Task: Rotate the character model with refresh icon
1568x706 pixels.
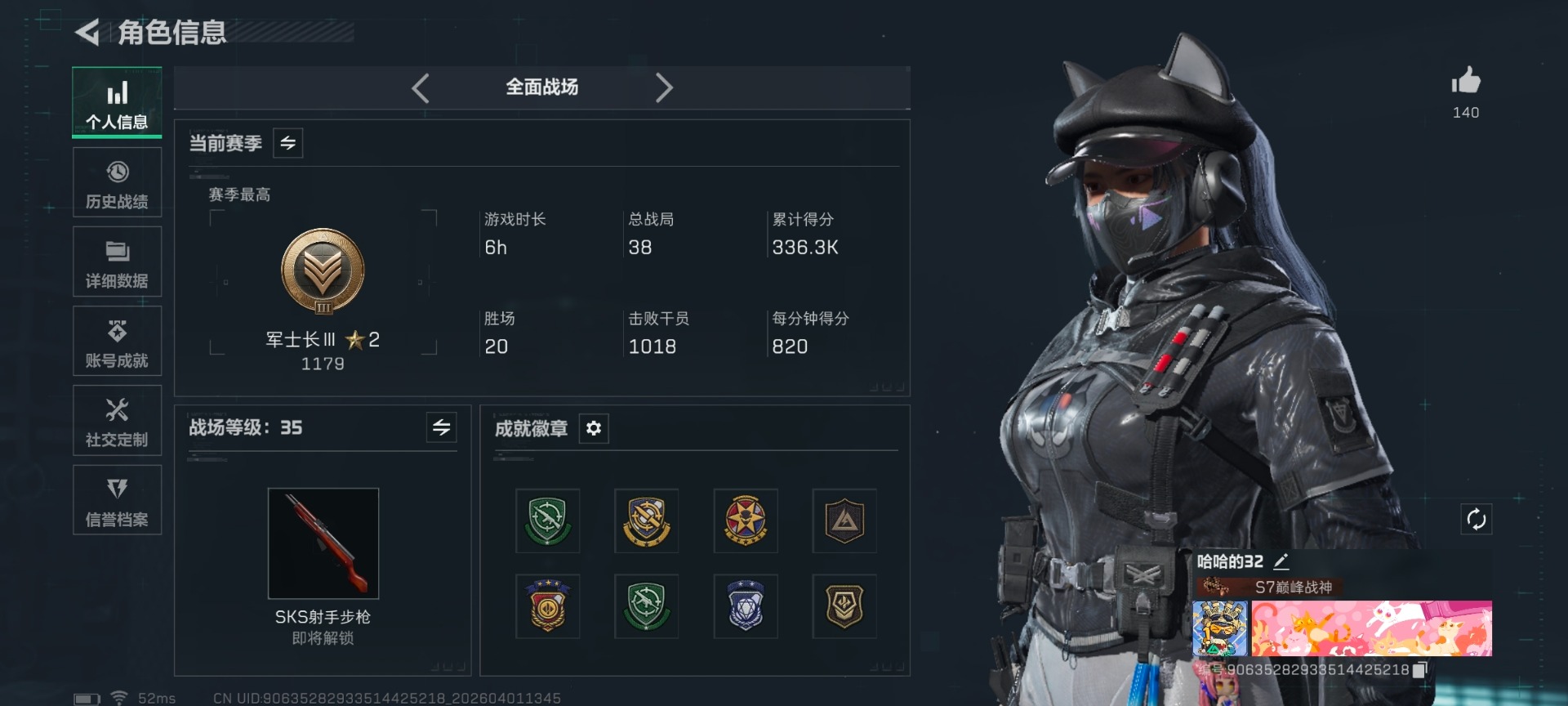Action: point(1476,519)
